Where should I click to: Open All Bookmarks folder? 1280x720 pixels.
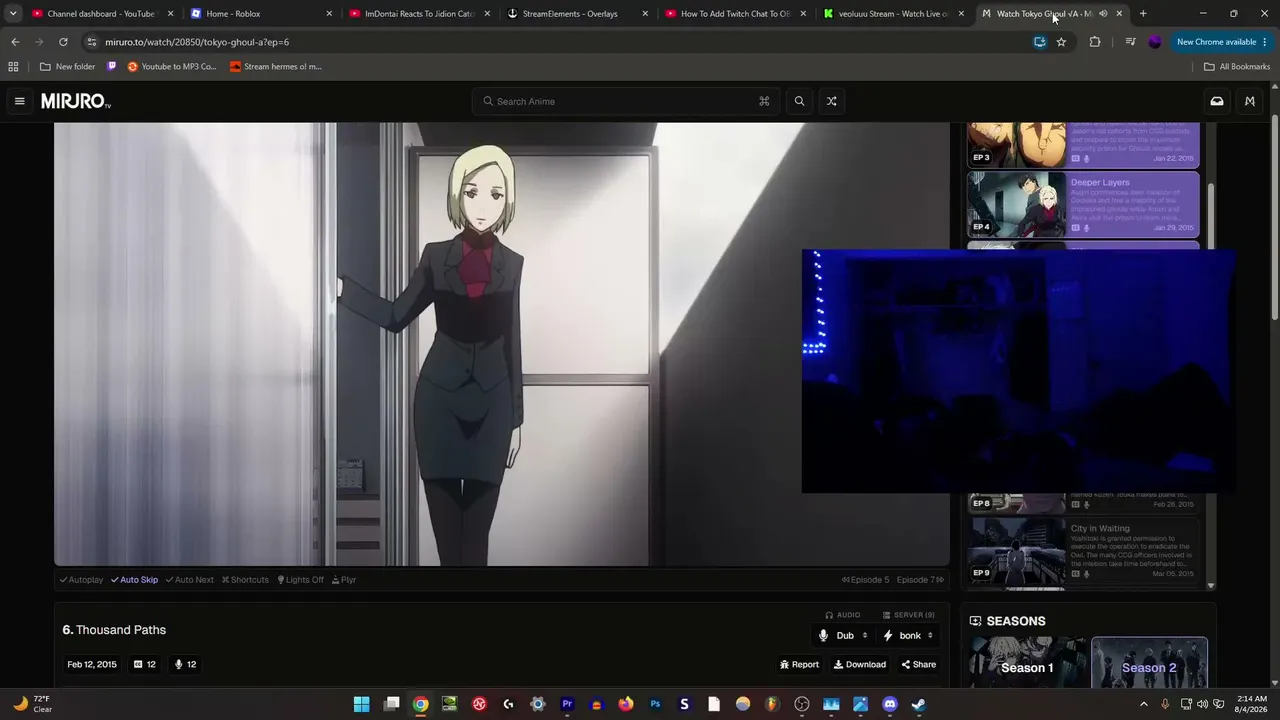pyautogui.click(x=1237, y=67)
